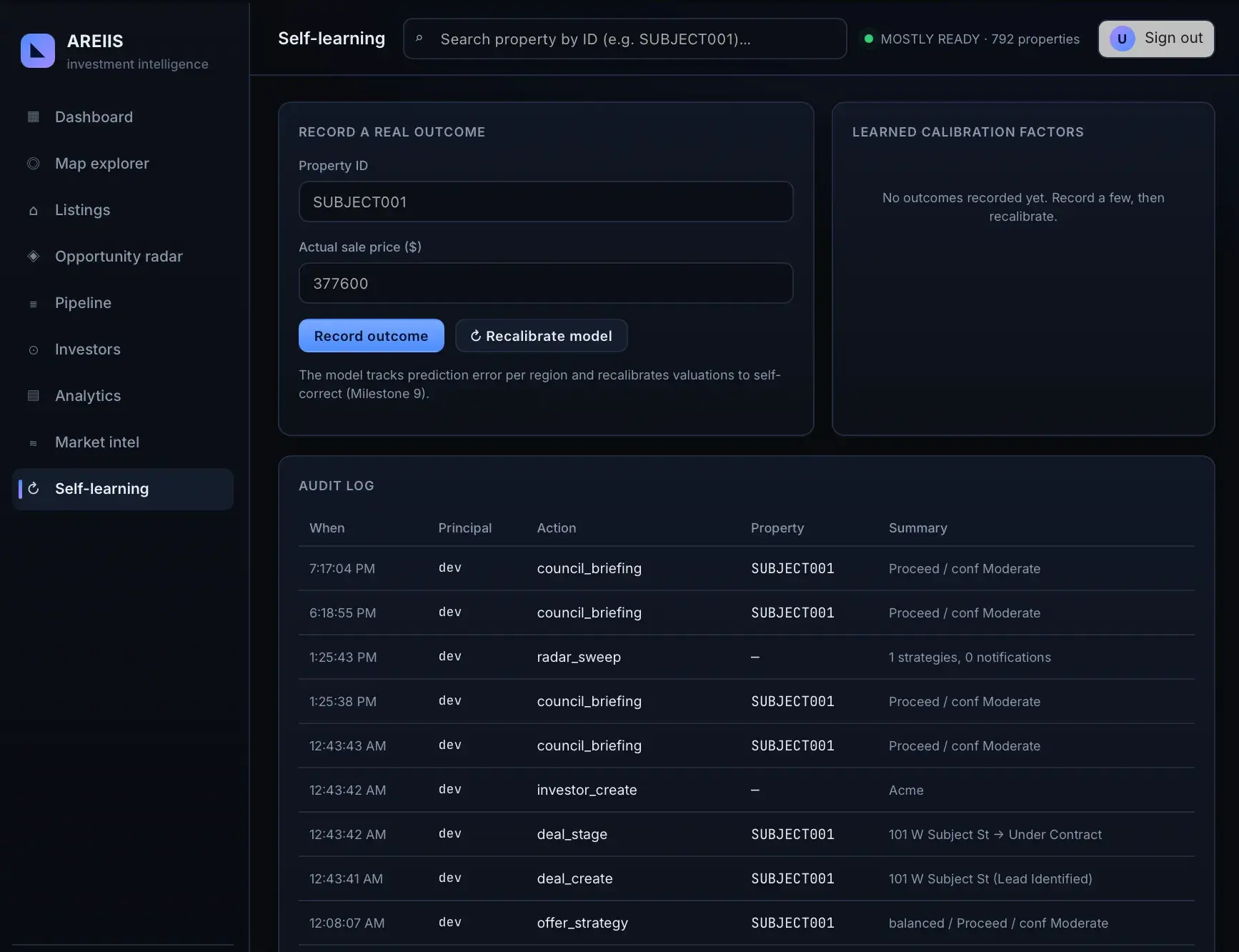Click the When column header
This screenshot has height=952, width=1239.
point(327,527)
